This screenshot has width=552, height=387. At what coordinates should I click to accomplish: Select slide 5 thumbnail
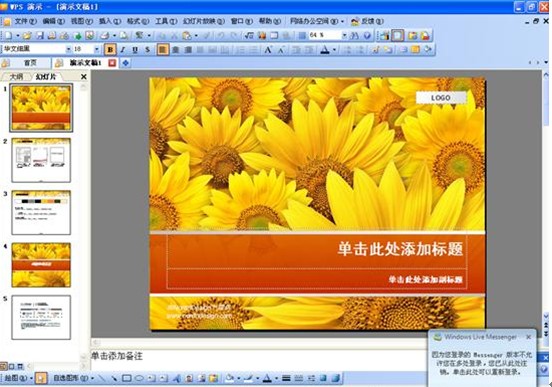41,317
